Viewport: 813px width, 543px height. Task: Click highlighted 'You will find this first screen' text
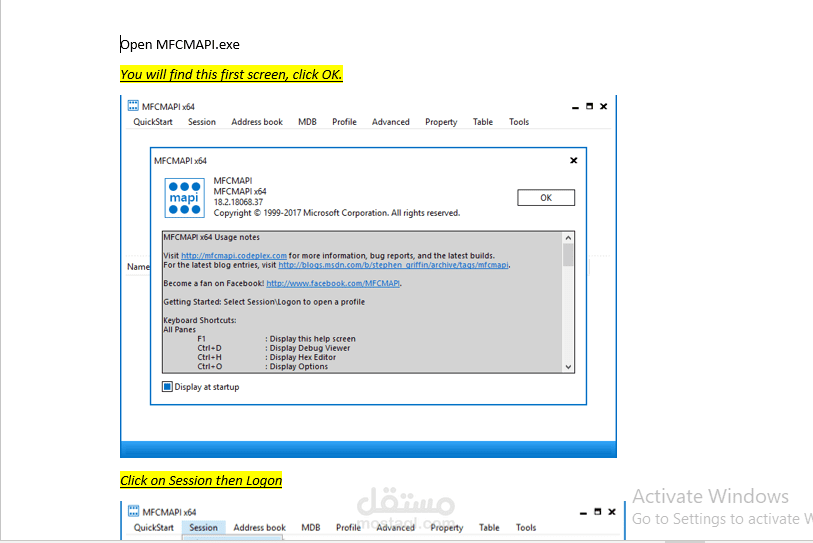pyautogui.click(x=231, y=75)
